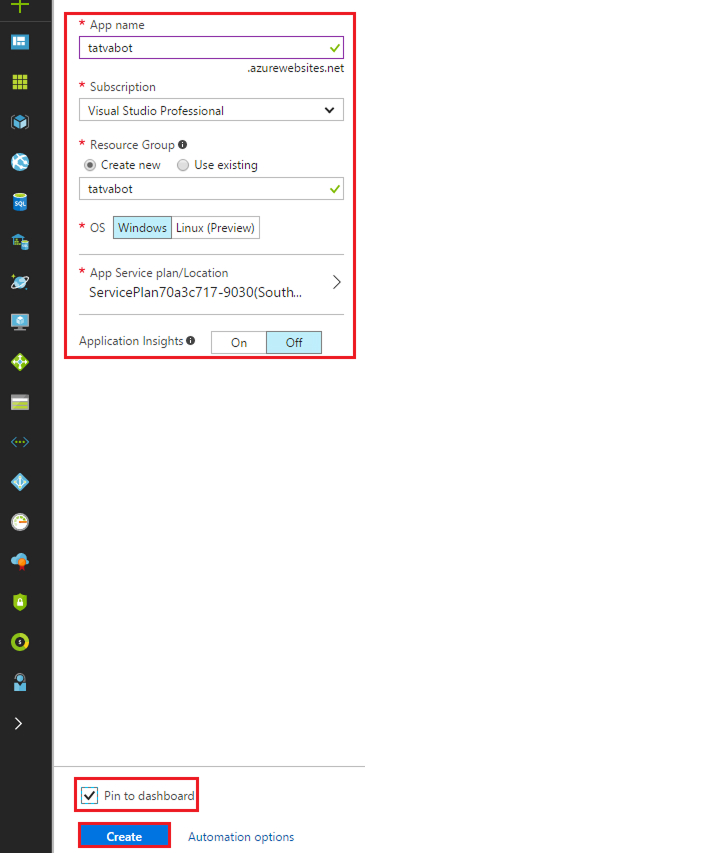Open App Services globe icon
The image size is (716, 853).
click(x=20, y=162)
